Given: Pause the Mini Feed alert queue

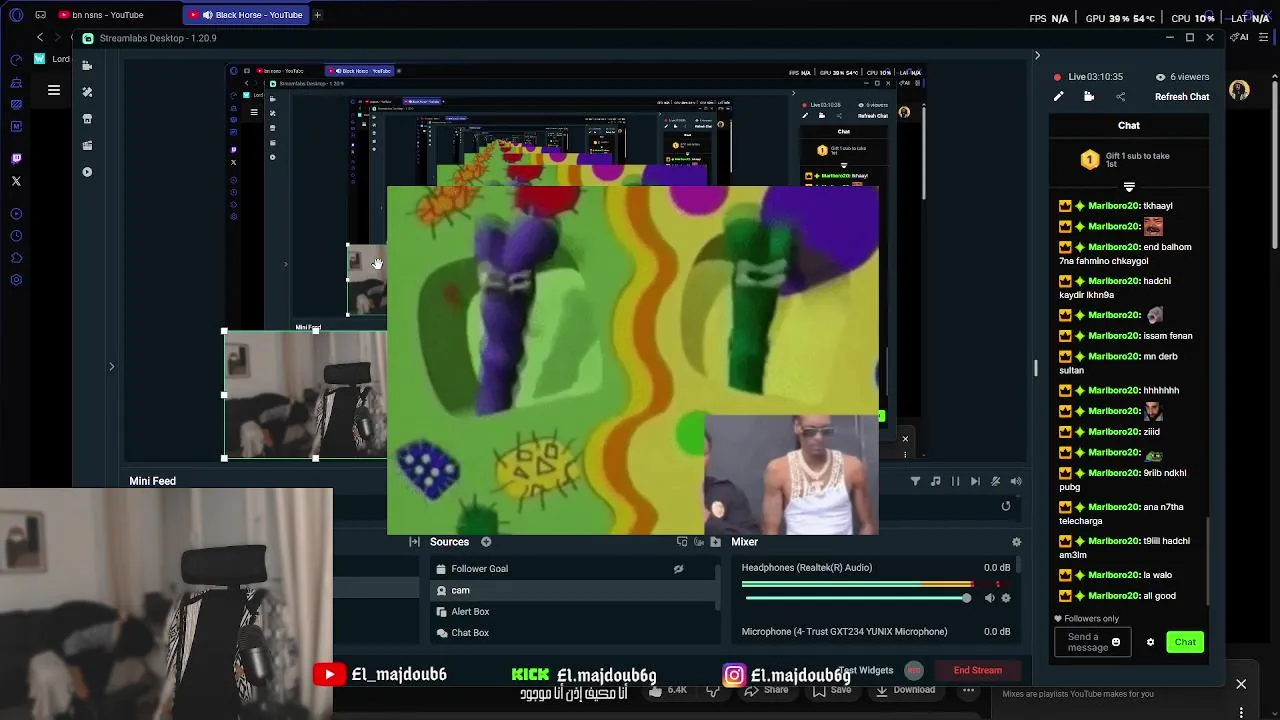Looking at the screenshot, I should pyautogui.click(x=955, y=481).
